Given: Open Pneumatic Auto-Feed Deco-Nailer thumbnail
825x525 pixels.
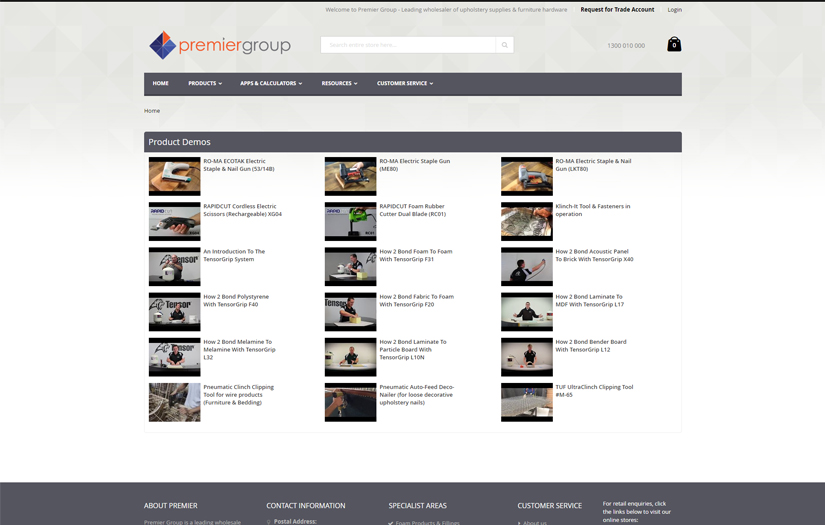Looking at the screenshot, I should click(x=350, y=402).
